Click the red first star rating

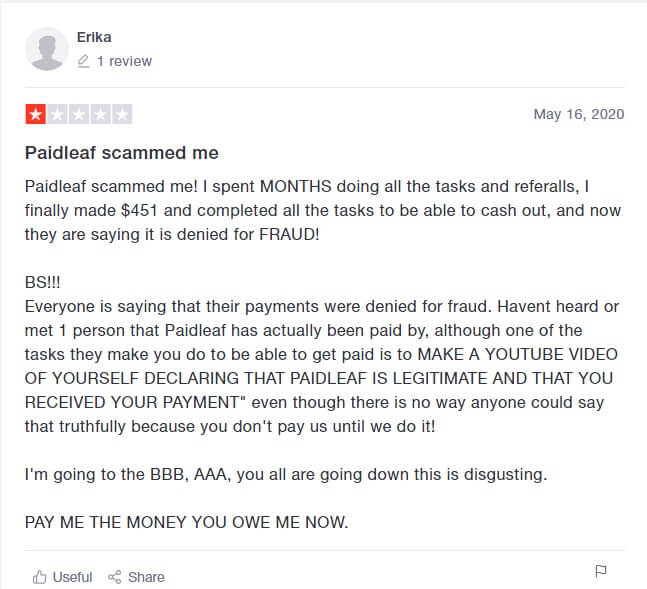(35, 114)
